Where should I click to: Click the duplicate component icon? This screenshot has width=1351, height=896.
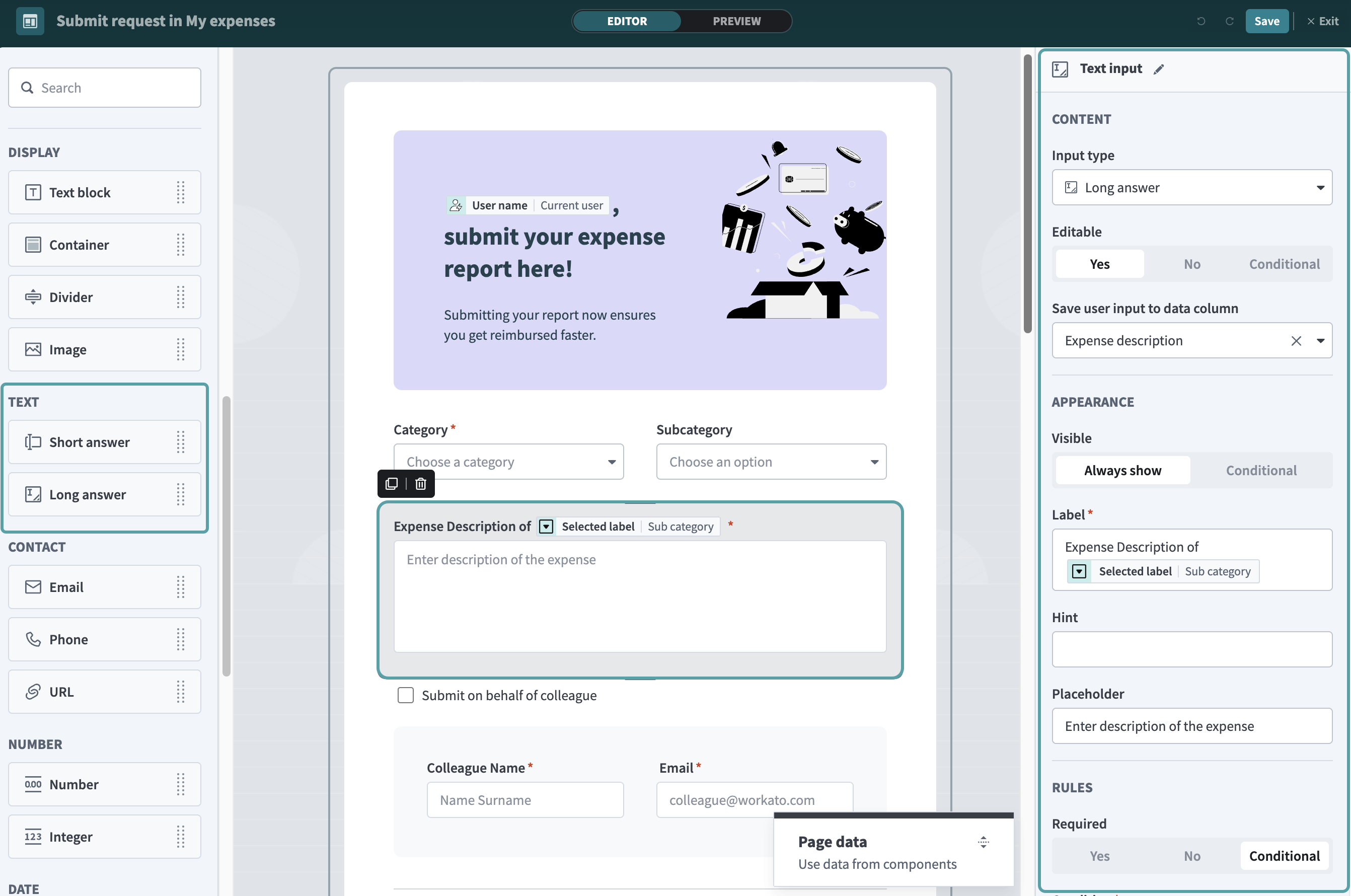[x=391, y=483]
